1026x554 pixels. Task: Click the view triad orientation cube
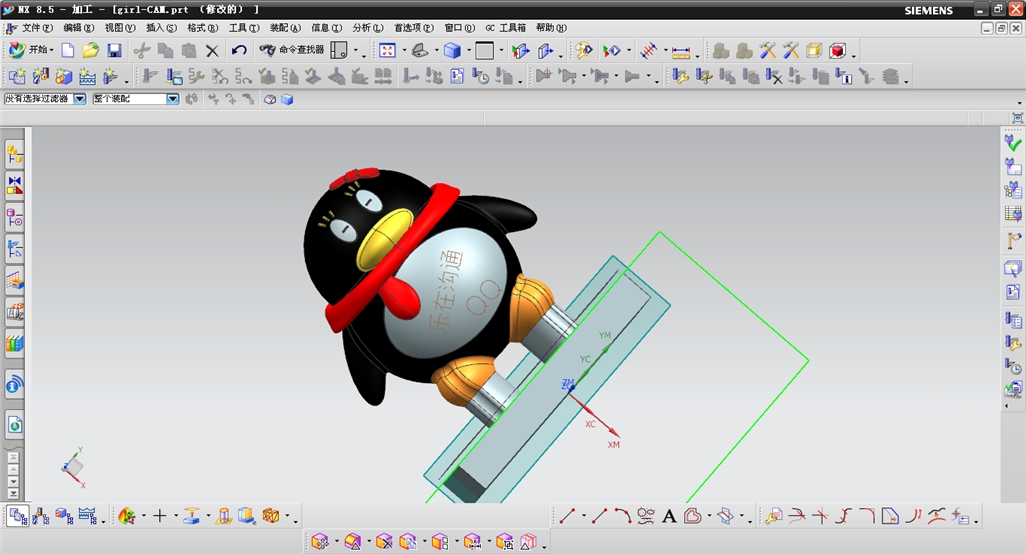(73, 467)
